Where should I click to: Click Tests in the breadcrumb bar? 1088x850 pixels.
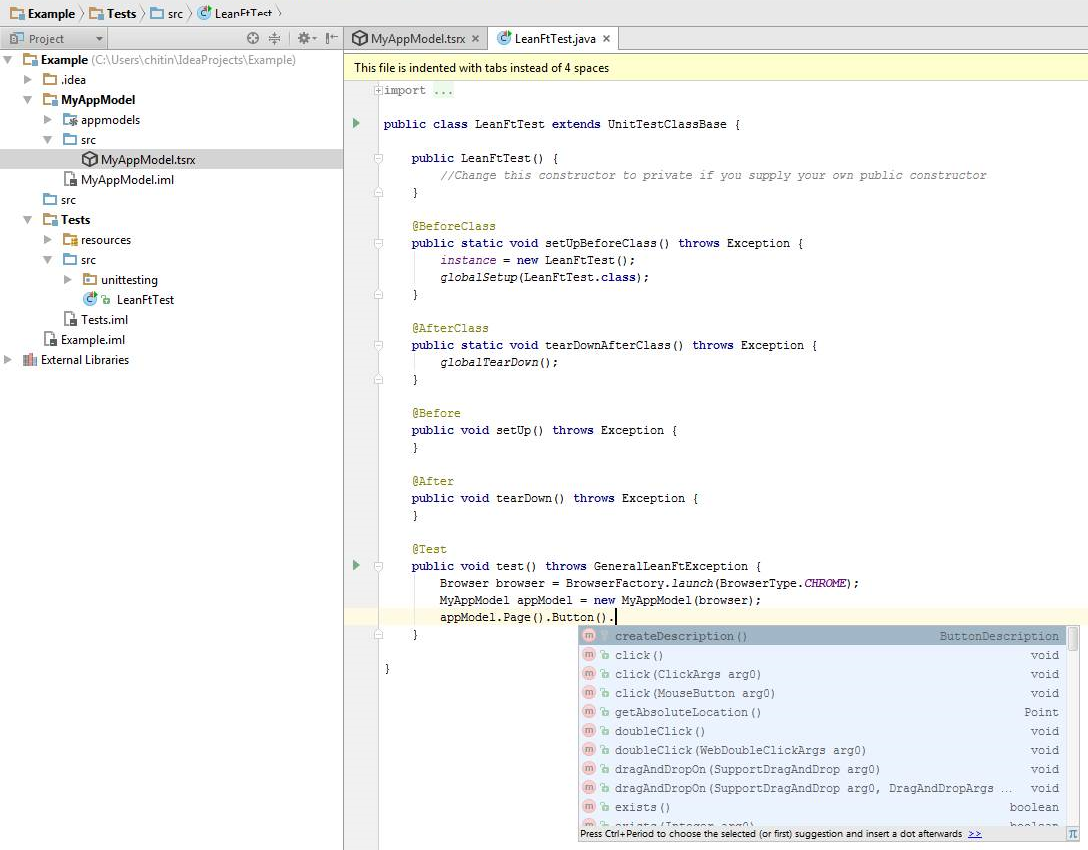tap(121, 13)
